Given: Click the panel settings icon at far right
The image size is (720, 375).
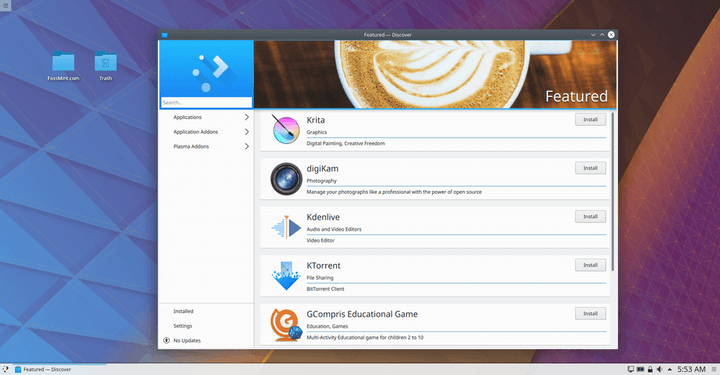Looking at the screenshot, I should 714,369.
